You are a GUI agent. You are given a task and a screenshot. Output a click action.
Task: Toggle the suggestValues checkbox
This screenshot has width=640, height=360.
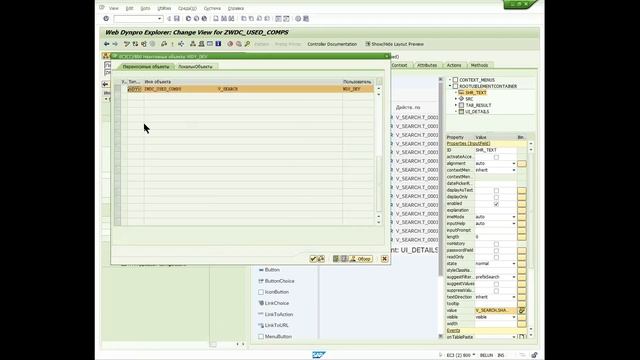click(x=496, y=284)
